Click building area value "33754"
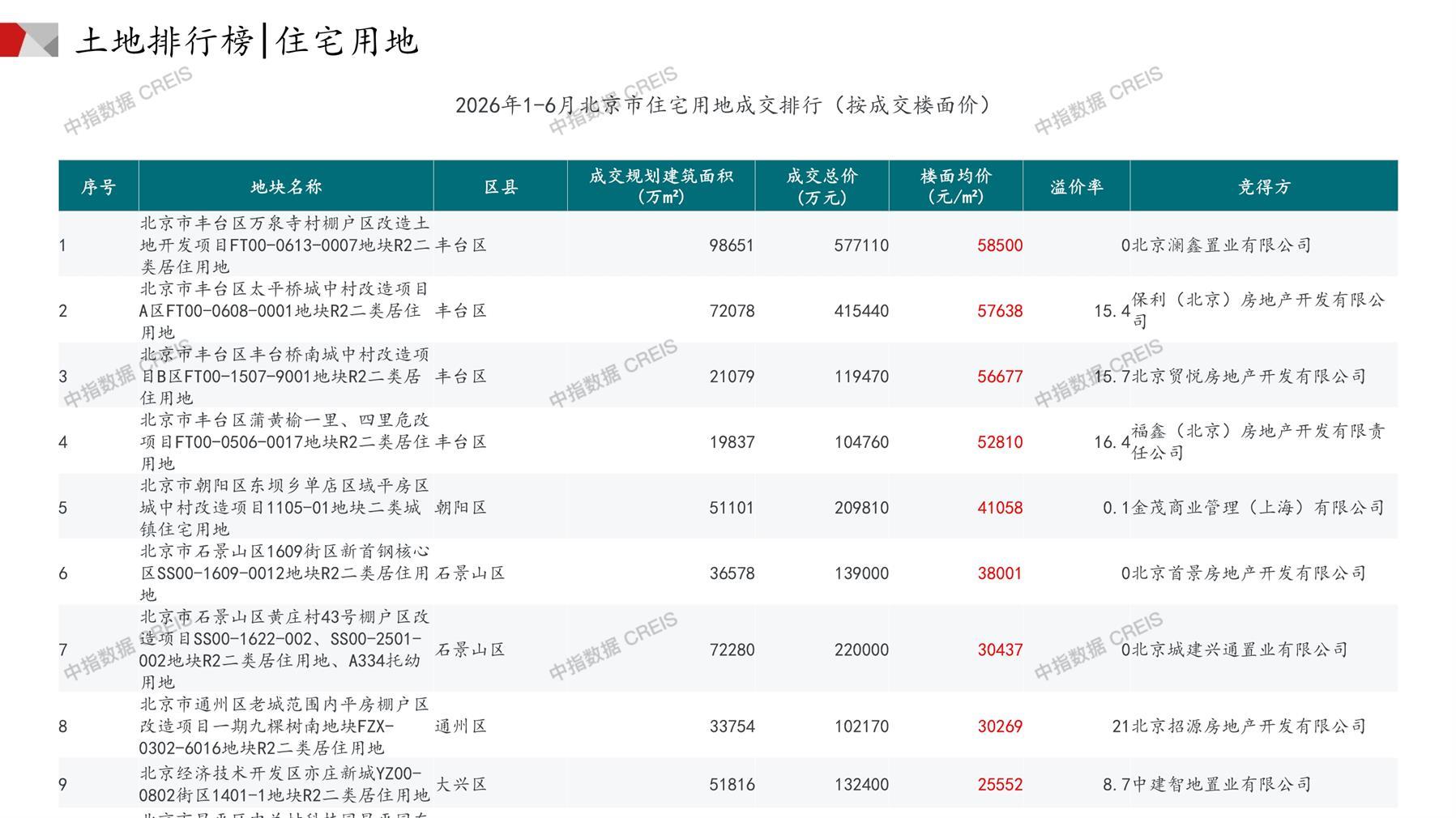 [x=732, y=726]
